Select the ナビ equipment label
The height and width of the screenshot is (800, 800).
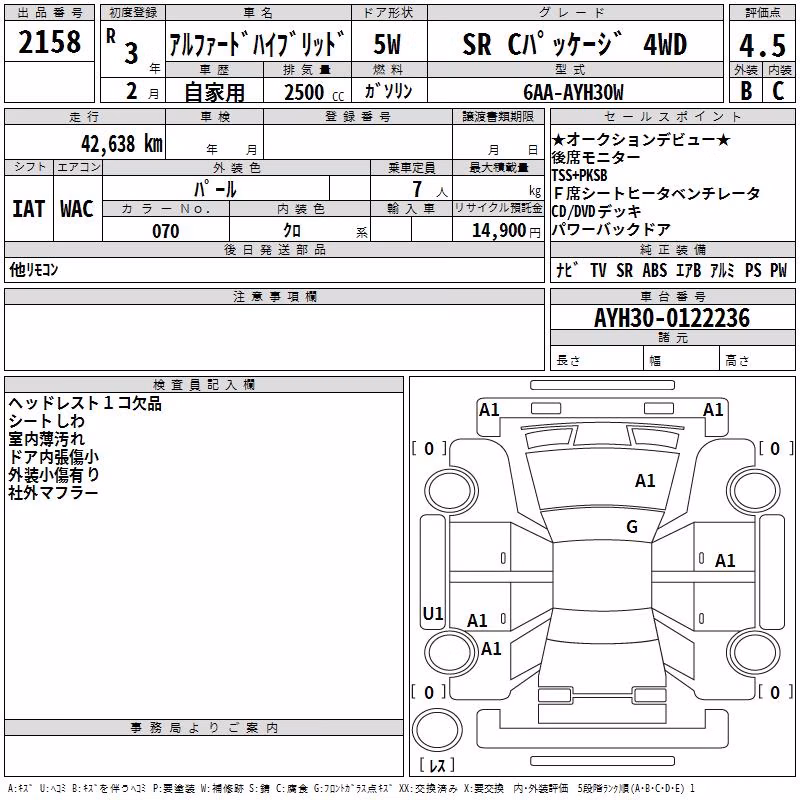click(x=567, y=270)
